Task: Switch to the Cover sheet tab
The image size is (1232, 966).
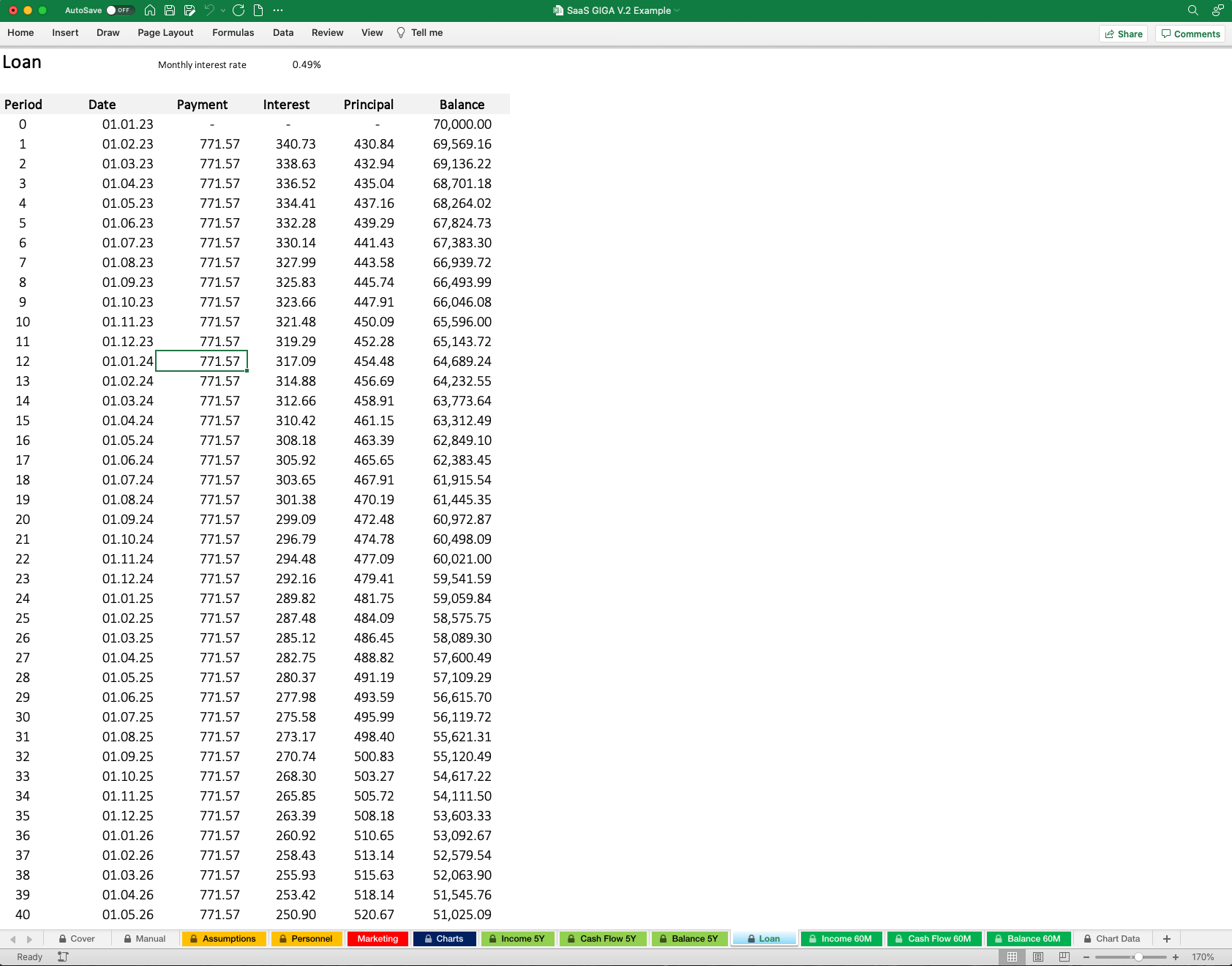Action: pos(77,939)
